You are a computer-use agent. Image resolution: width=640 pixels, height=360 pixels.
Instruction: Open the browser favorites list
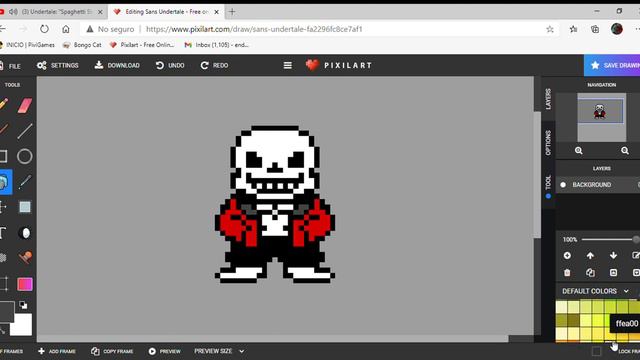click(x=573, y=29)
